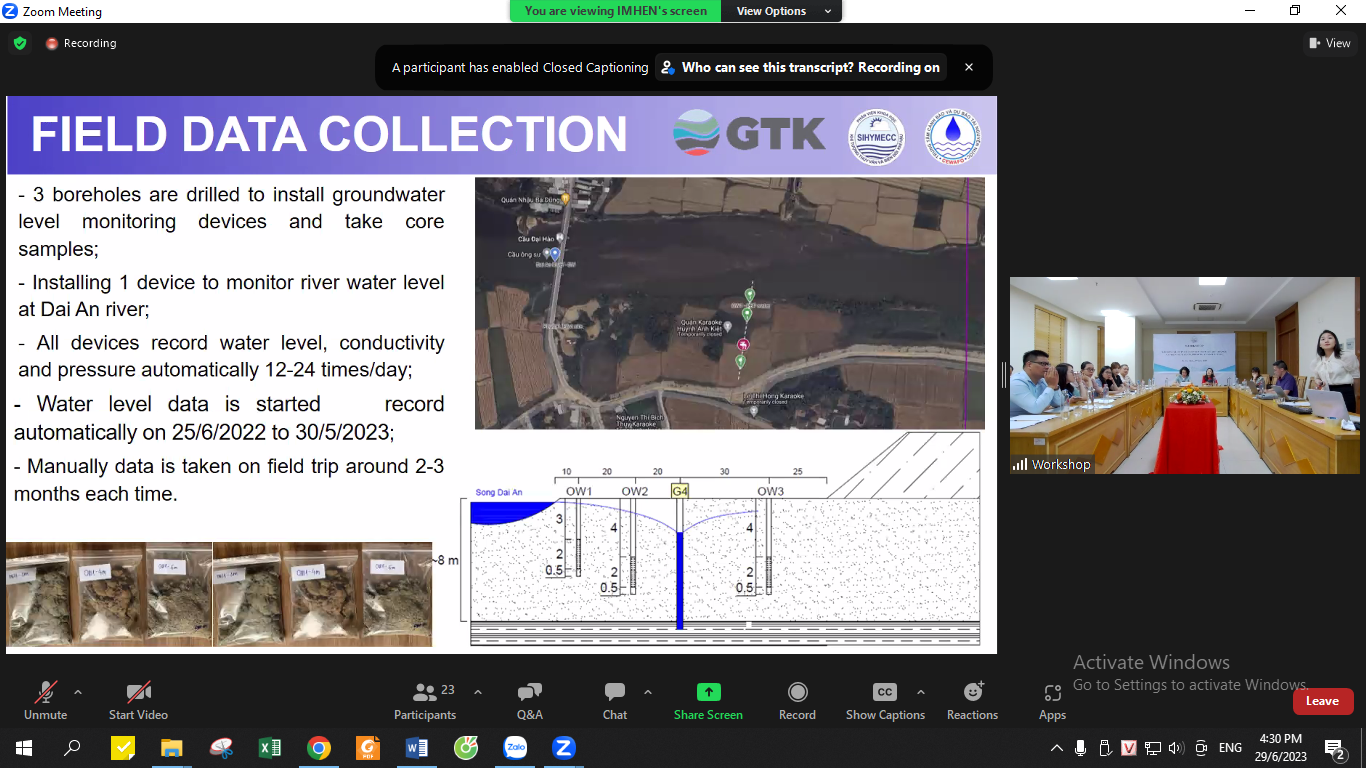This screenshot has width=1366, height=768.
Task: Open the Chat panel
Action: click(x=615, y=700)
